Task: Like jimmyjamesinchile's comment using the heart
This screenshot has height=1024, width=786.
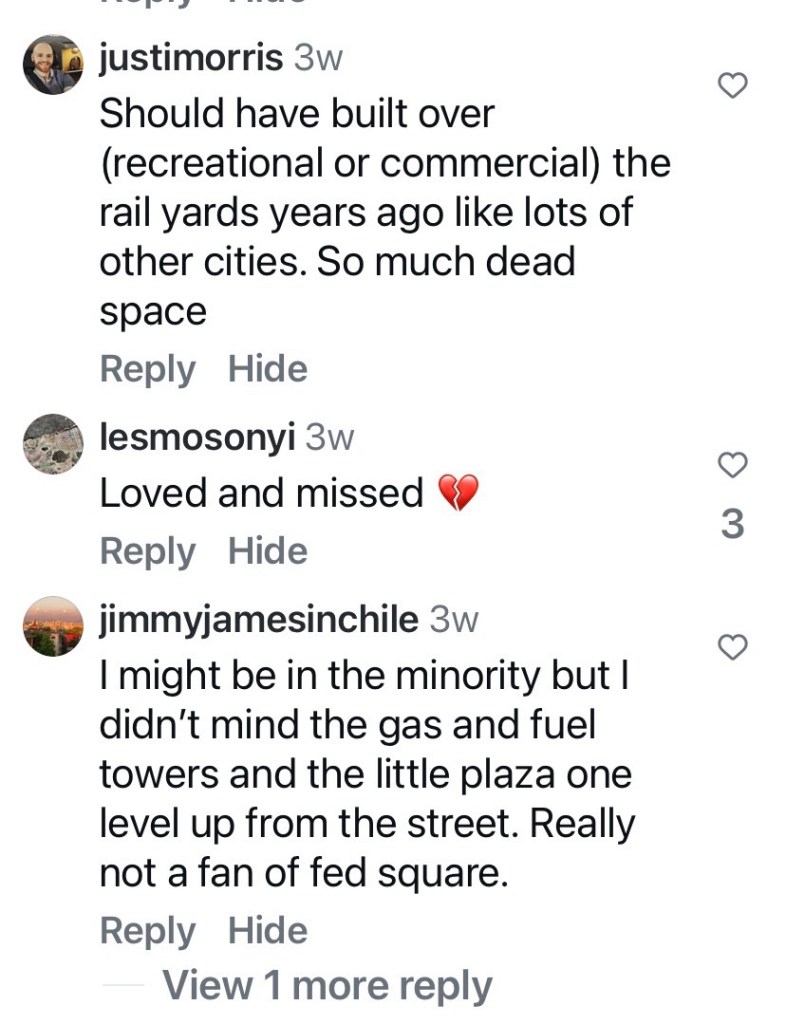Action: pyautogui.click(x=733, y=648)
